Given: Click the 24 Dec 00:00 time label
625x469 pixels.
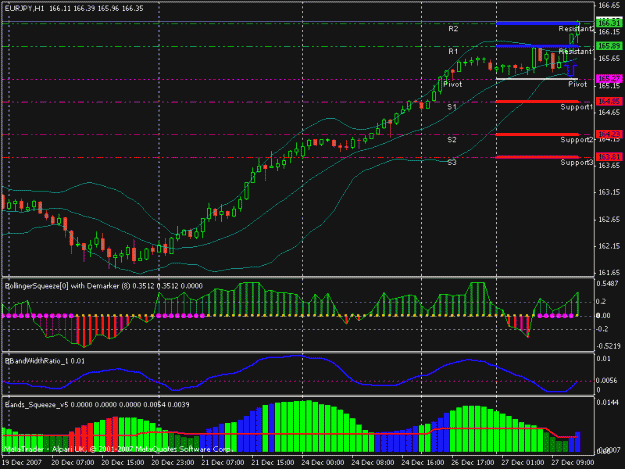Looking at the screenshot, I should pyautogui.click(x=322, y=463).
